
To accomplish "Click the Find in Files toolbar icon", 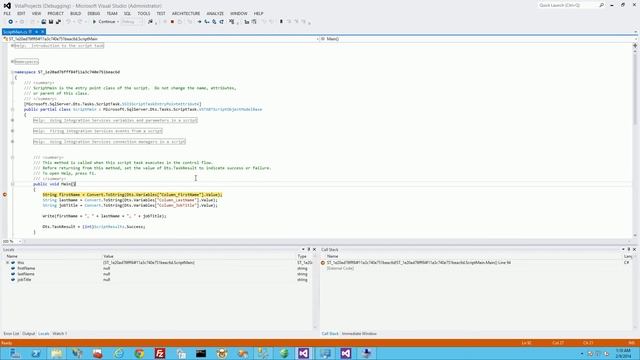I will (x=150, y=22).
